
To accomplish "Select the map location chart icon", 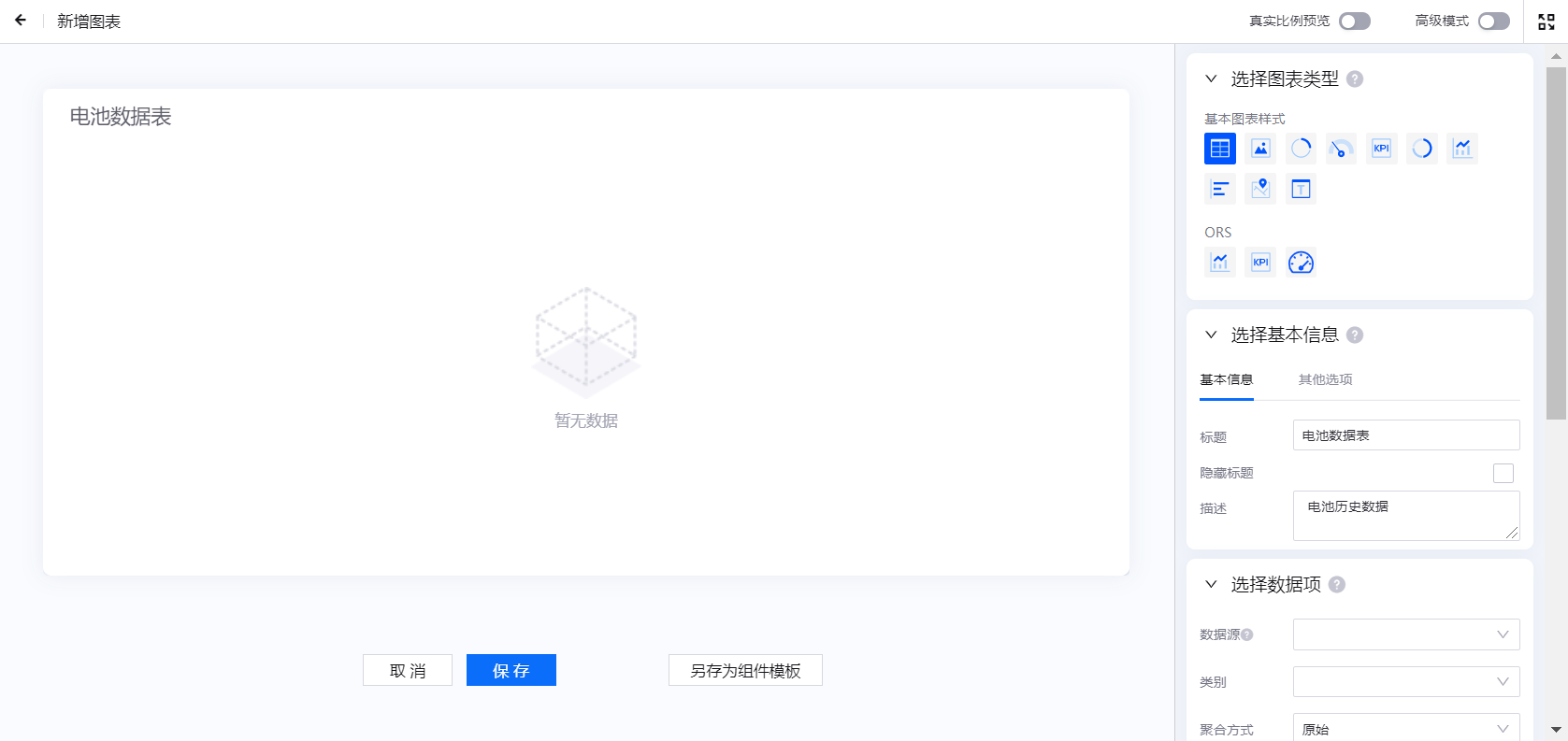I will pos(1260,190).
